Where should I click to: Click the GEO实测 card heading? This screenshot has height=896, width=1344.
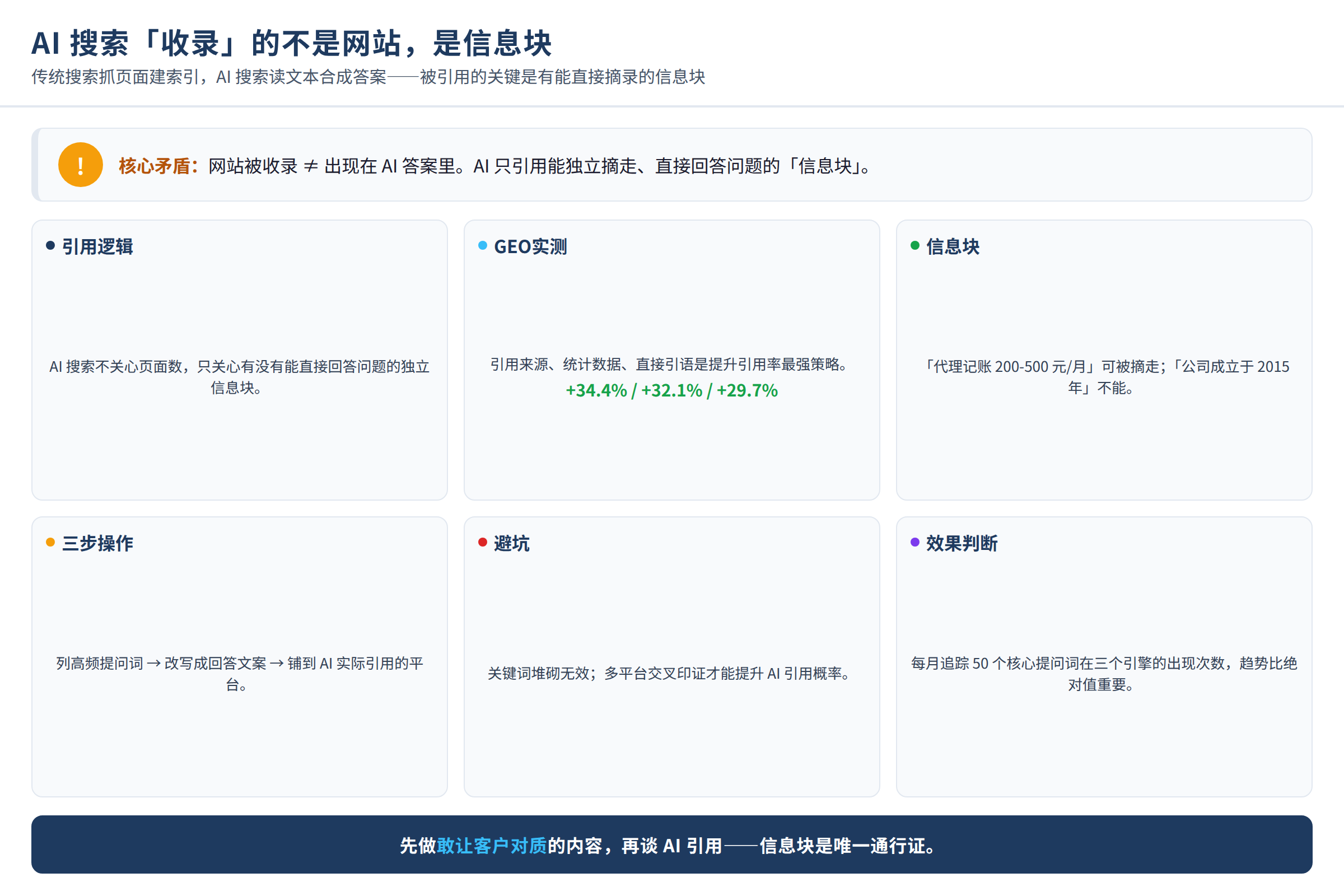click(x=530, y=246)
